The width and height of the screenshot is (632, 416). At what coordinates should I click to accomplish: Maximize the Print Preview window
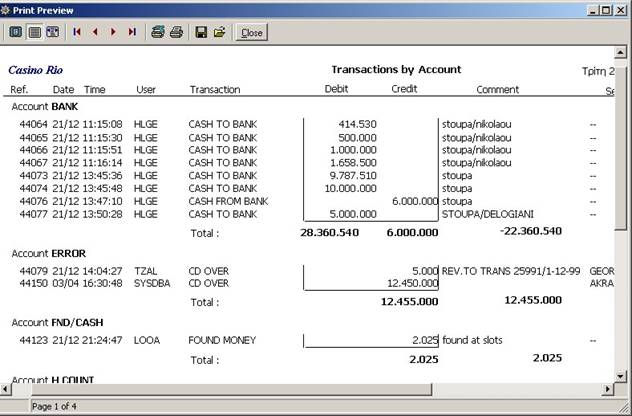coord(603,9)
